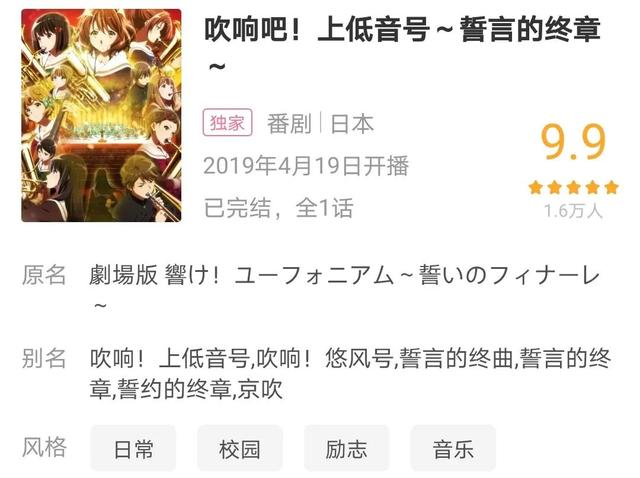Select the 励志 style tag

(x=347, y=449)
